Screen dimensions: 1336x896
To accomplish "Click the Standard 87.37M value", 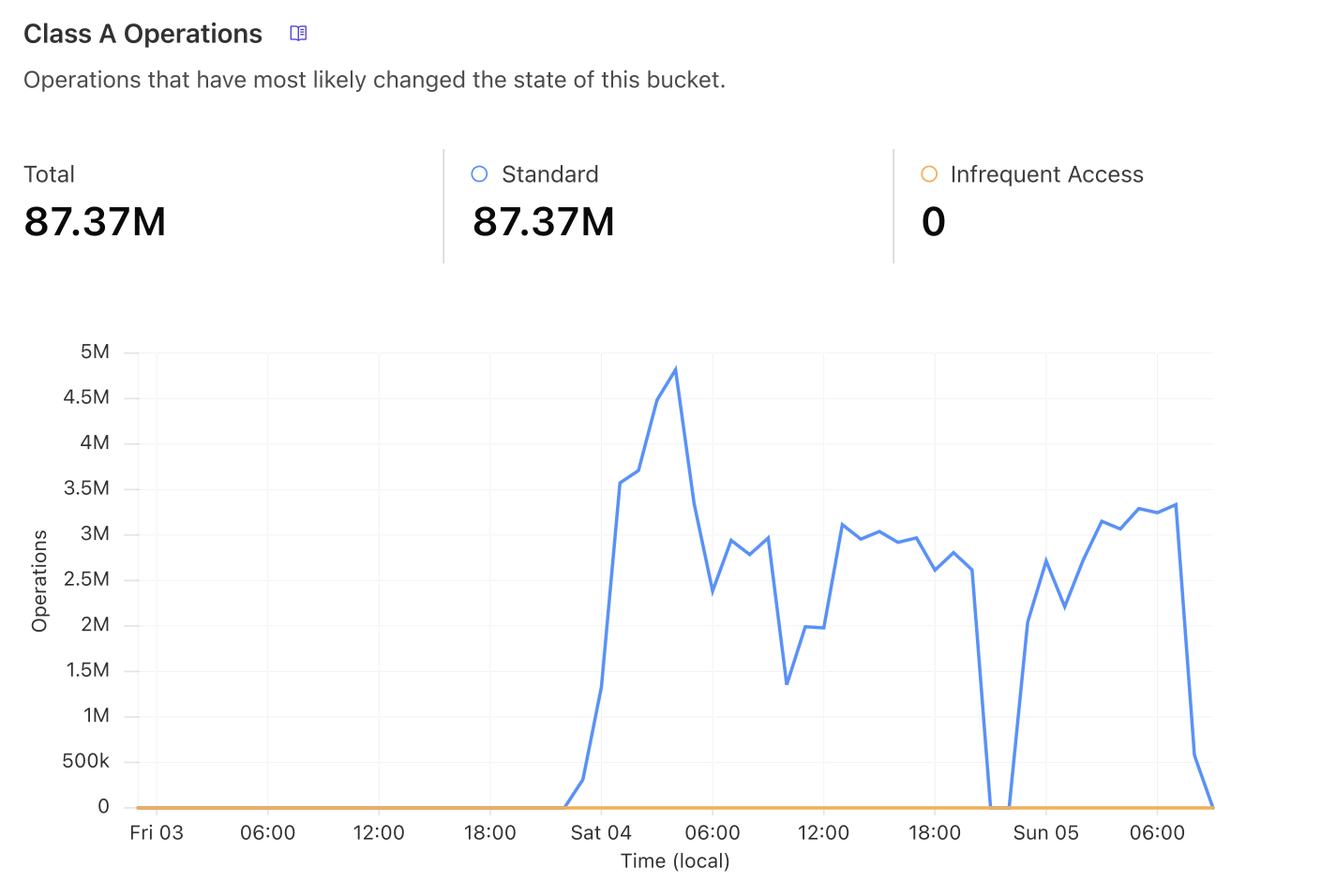I will [544, 222].
